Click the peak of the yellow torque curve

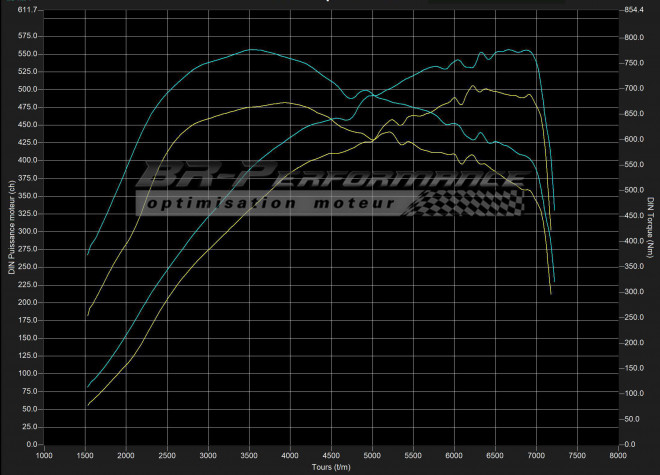(285, 102)
